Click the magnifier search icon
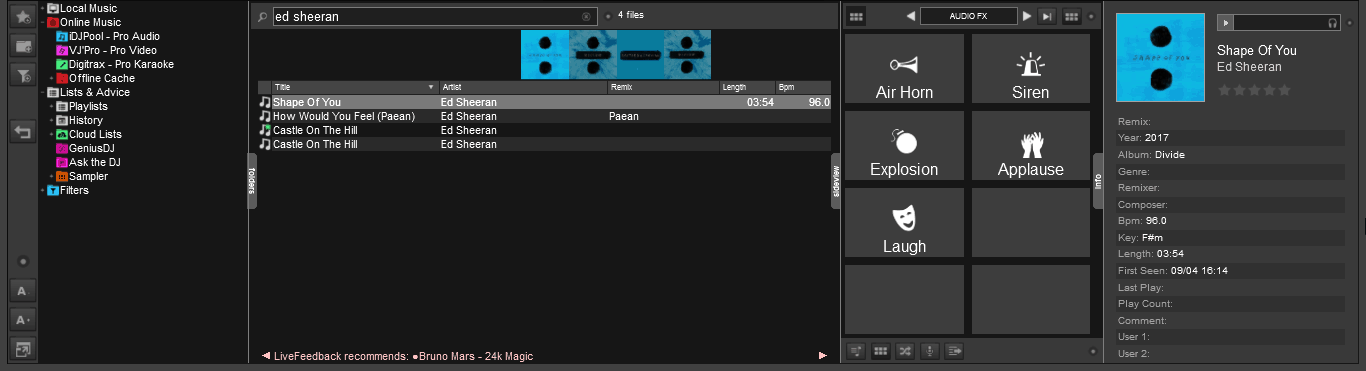 (x=261, y=17)
